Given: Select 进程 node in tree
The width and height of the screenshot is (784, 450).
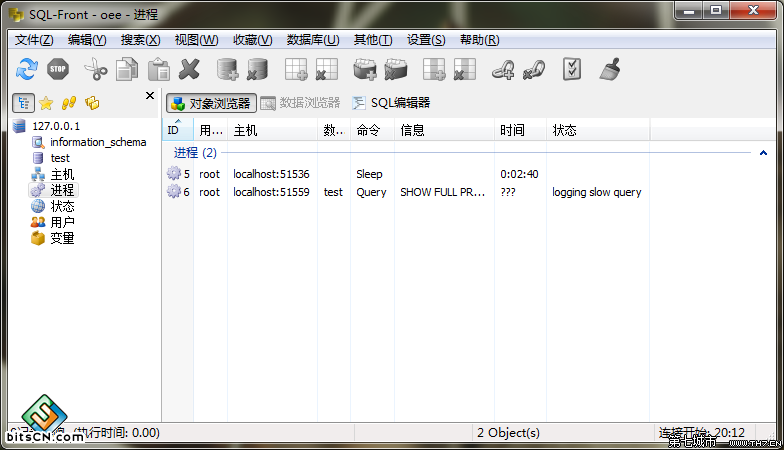Looking at the screenshot, I should [x=62, y=190].
